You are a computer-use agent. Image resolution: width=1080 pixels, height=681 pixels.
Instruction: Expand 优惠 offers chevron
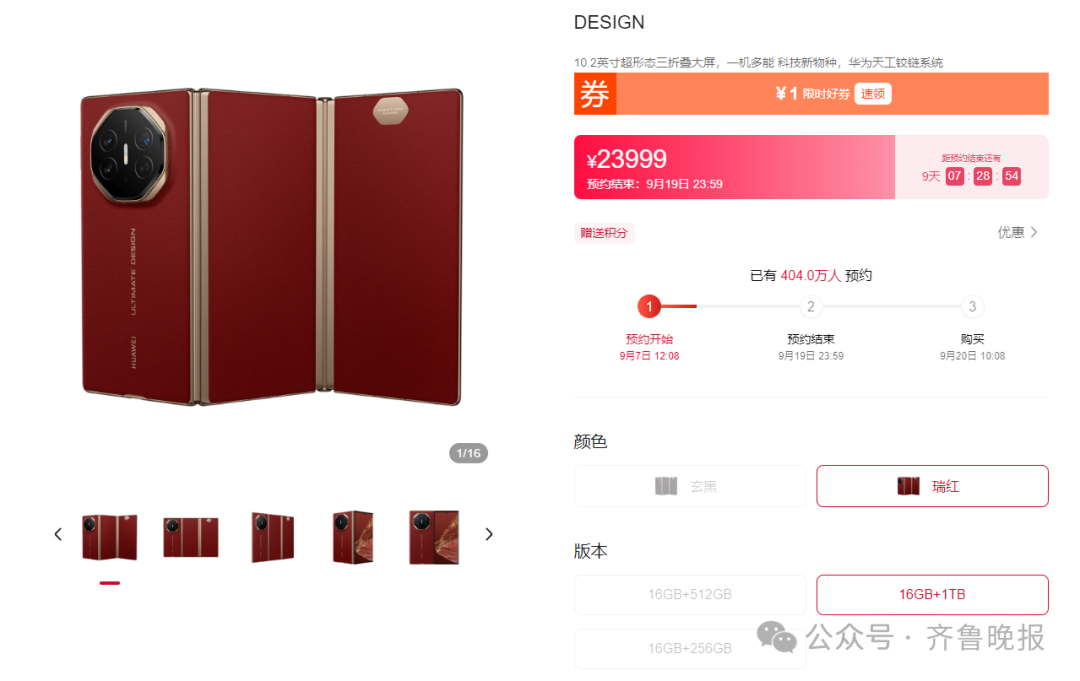pos(1017,233)
